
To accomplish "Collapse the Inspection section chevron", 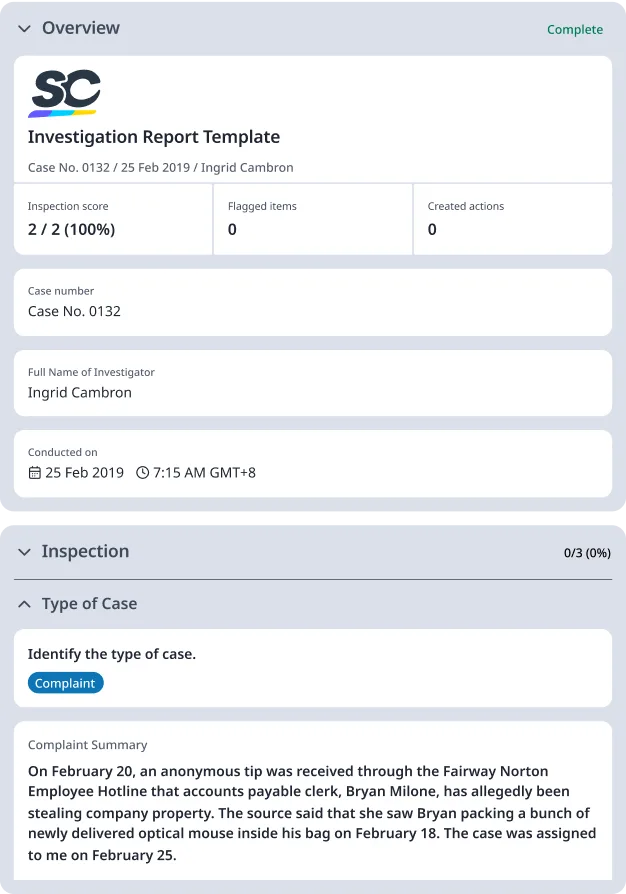I will click(25, 552).
